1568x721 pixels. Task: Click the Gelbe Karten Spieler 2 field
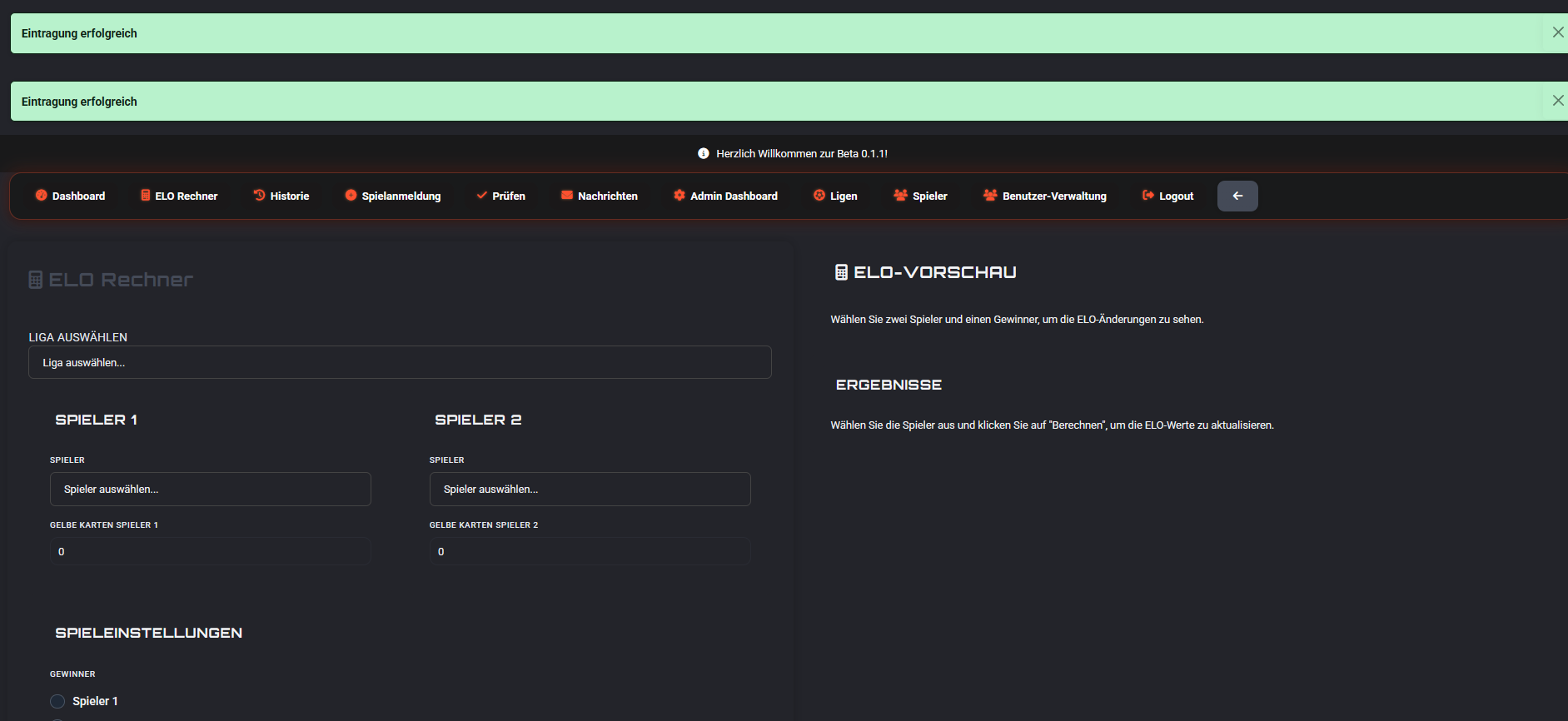[590, 551]
